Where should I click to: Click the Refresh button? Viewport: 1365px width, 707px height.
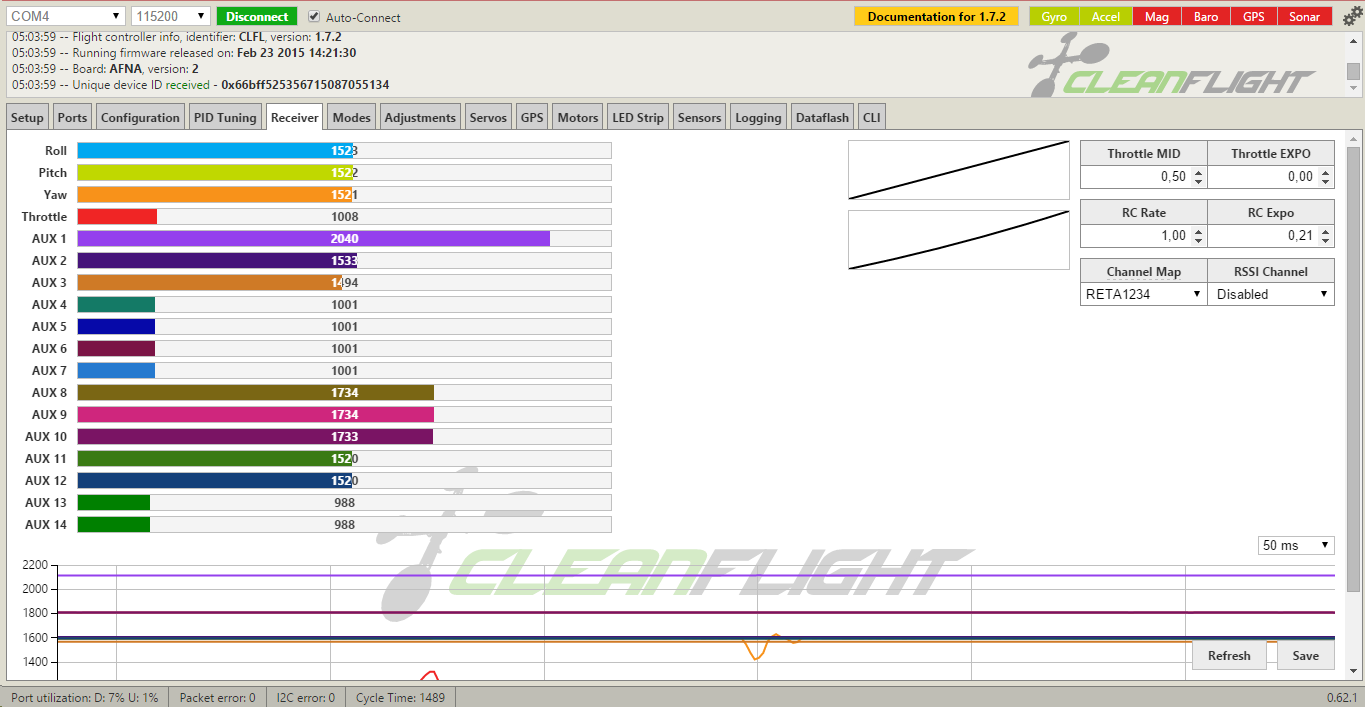click(1229, 656)
